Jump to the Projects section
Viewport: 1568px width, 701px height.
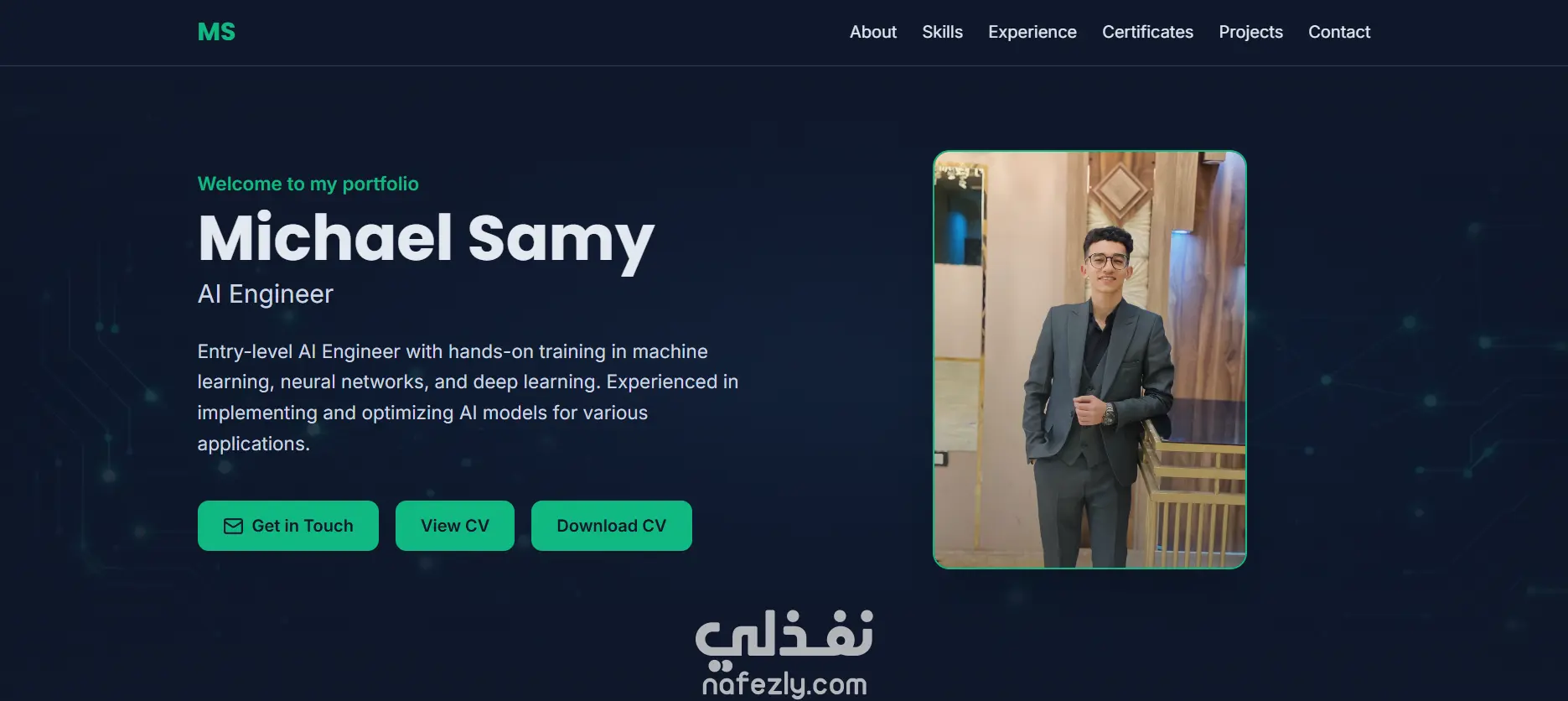click(x=1250, y=32)
